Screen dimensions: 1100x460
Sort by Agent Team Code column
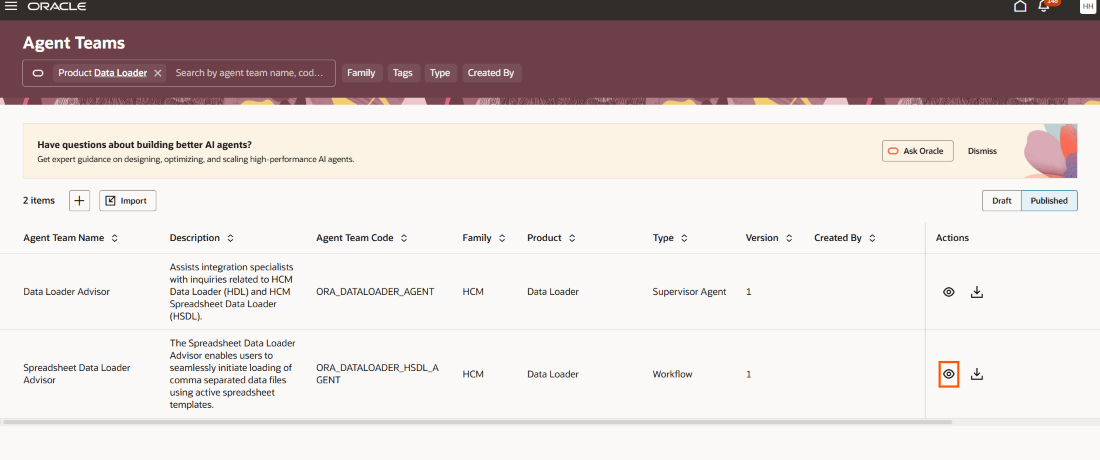coord(404,238)
